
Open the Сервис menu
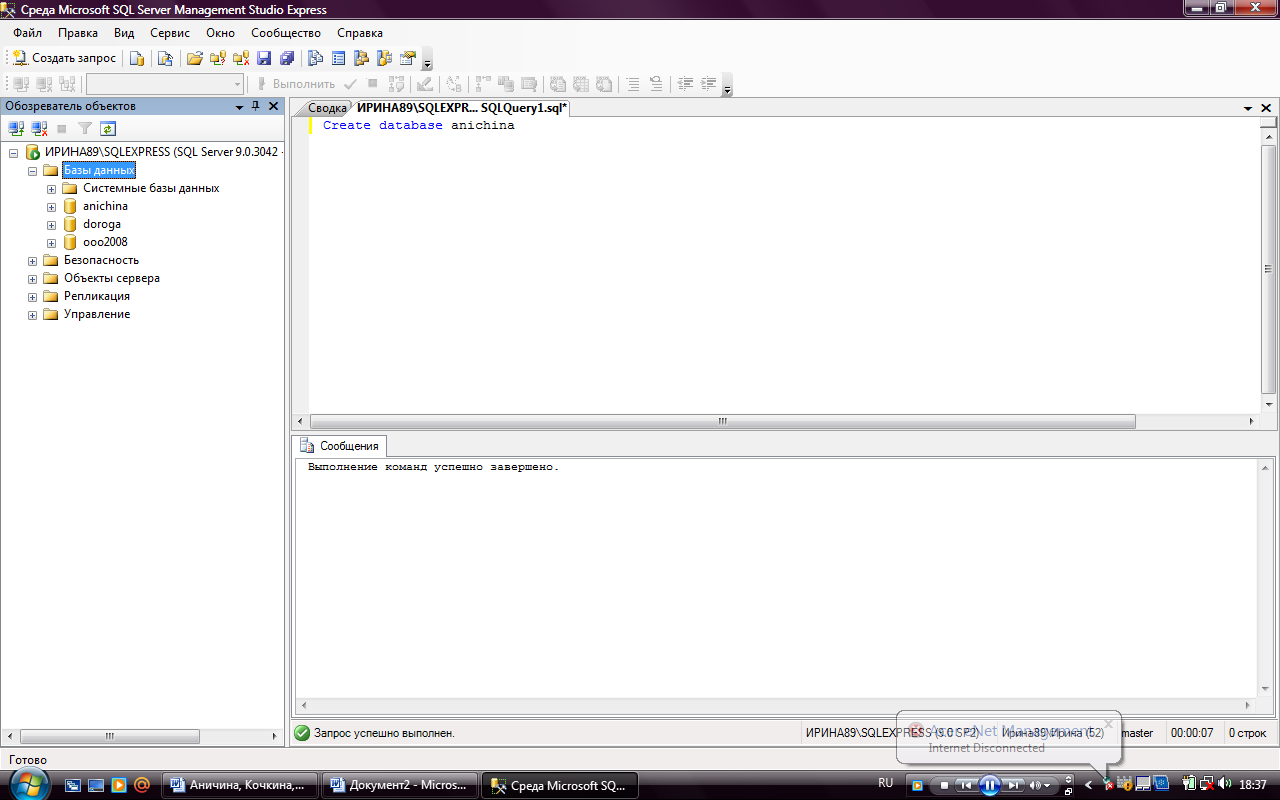(170, 33)
